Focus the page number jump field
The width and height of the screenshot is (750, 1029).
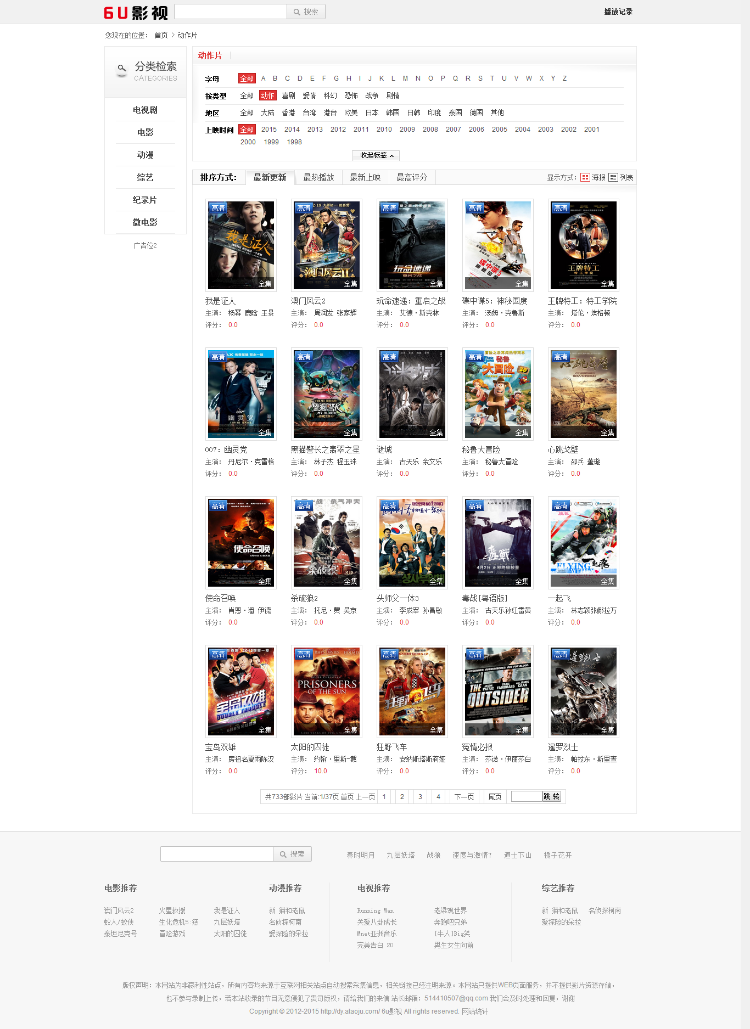click(526, 797)
